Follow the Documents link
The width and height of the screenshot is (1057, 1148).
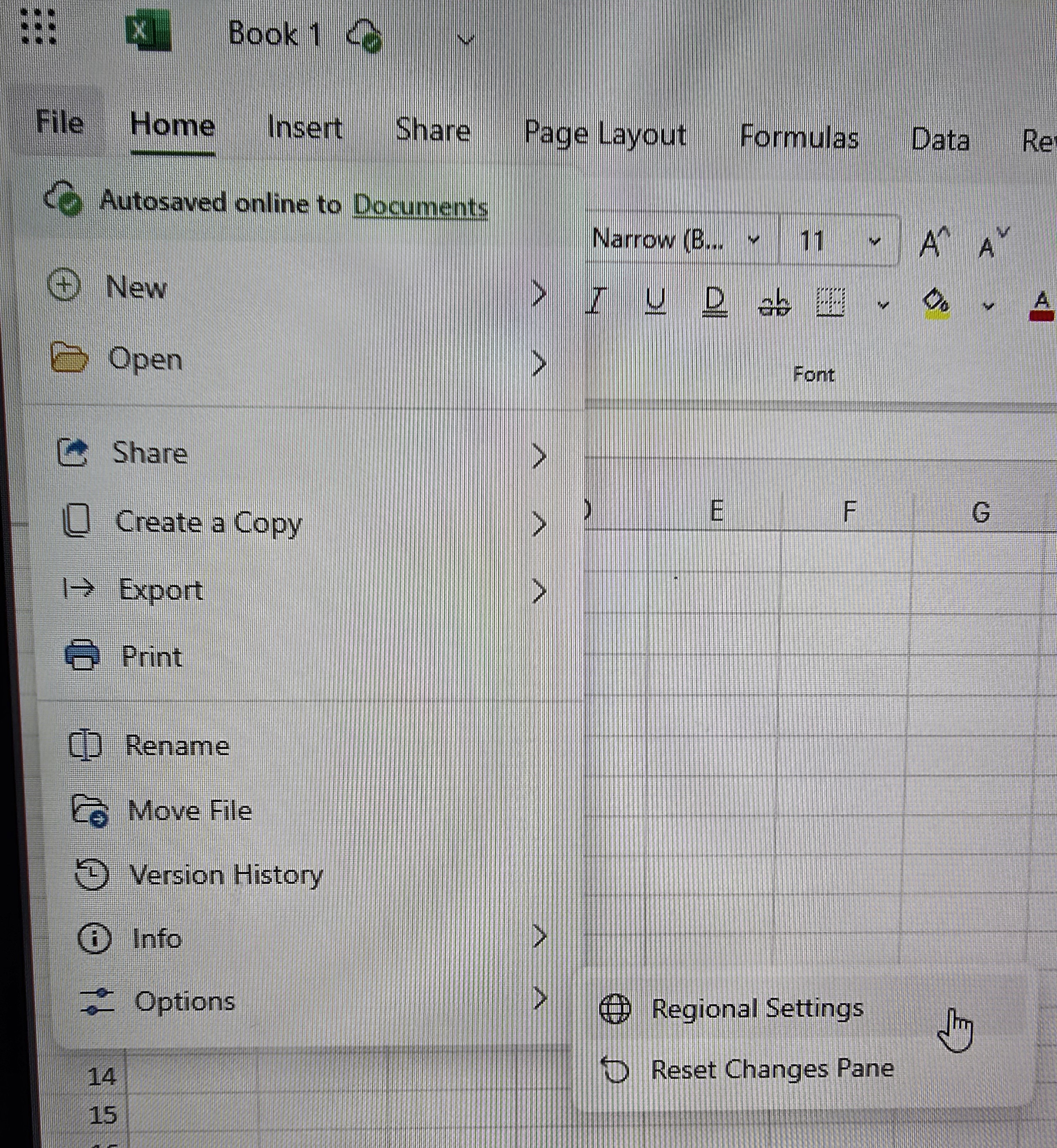coord(420,206)
